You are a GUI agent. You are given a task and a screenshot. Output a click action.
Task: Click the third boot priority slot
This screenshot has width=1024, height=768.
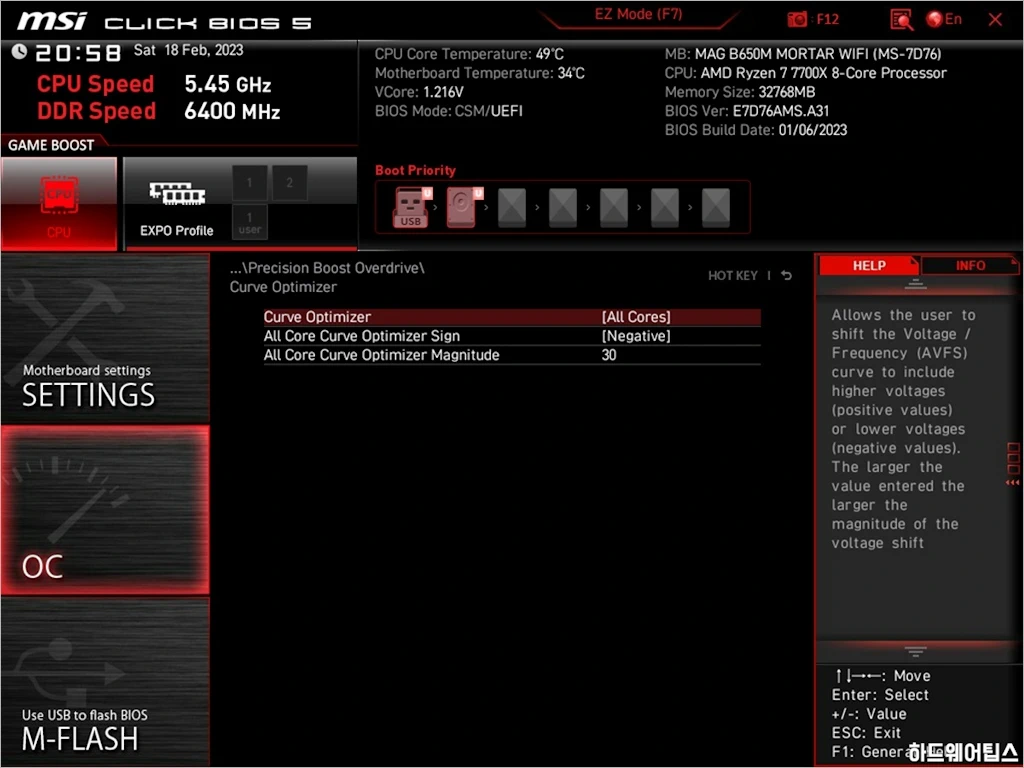click(x=512, y=208)
